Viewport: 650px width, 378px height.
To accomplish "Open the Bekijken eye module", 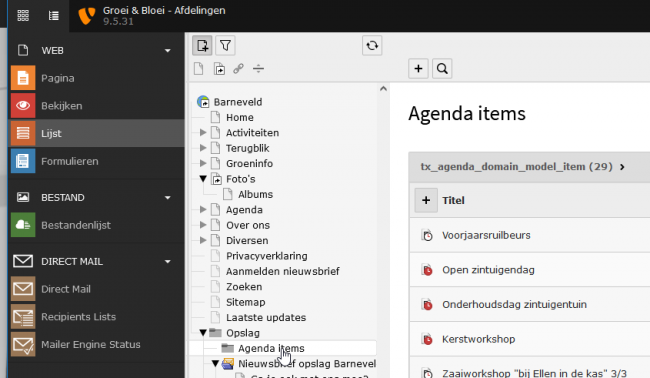I will point(23,106).
